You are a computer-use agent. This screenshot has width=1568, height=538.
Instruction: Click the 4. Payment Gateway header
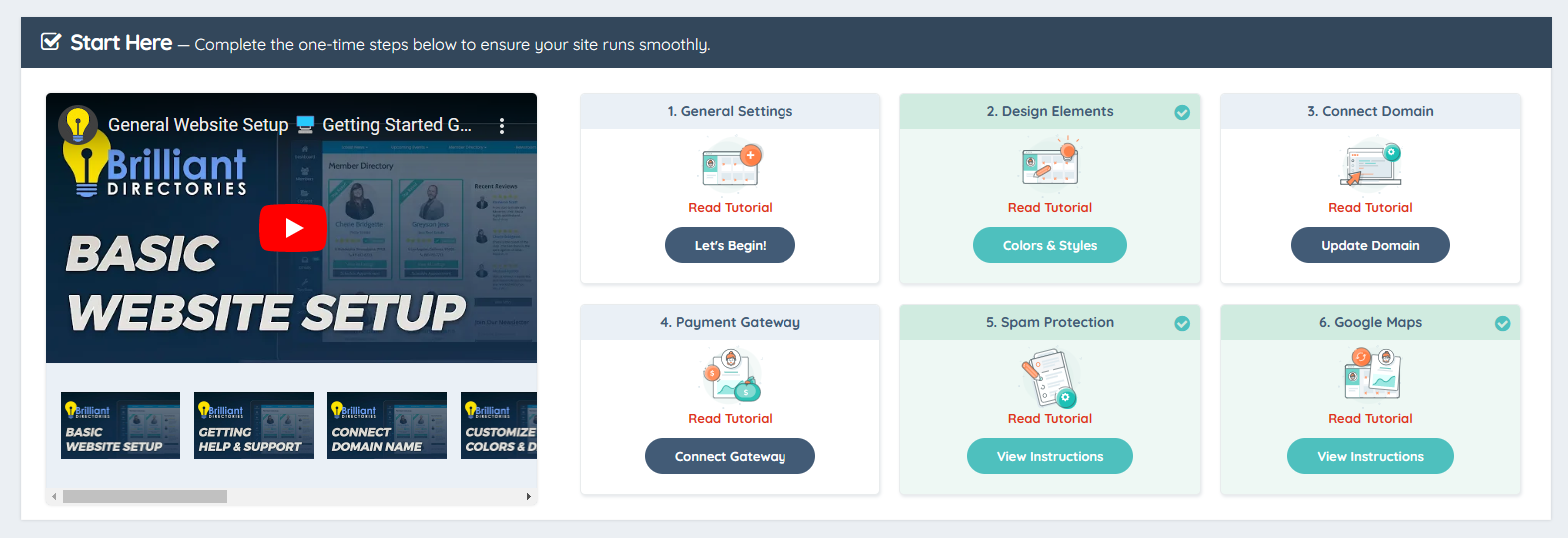[730, 322]
